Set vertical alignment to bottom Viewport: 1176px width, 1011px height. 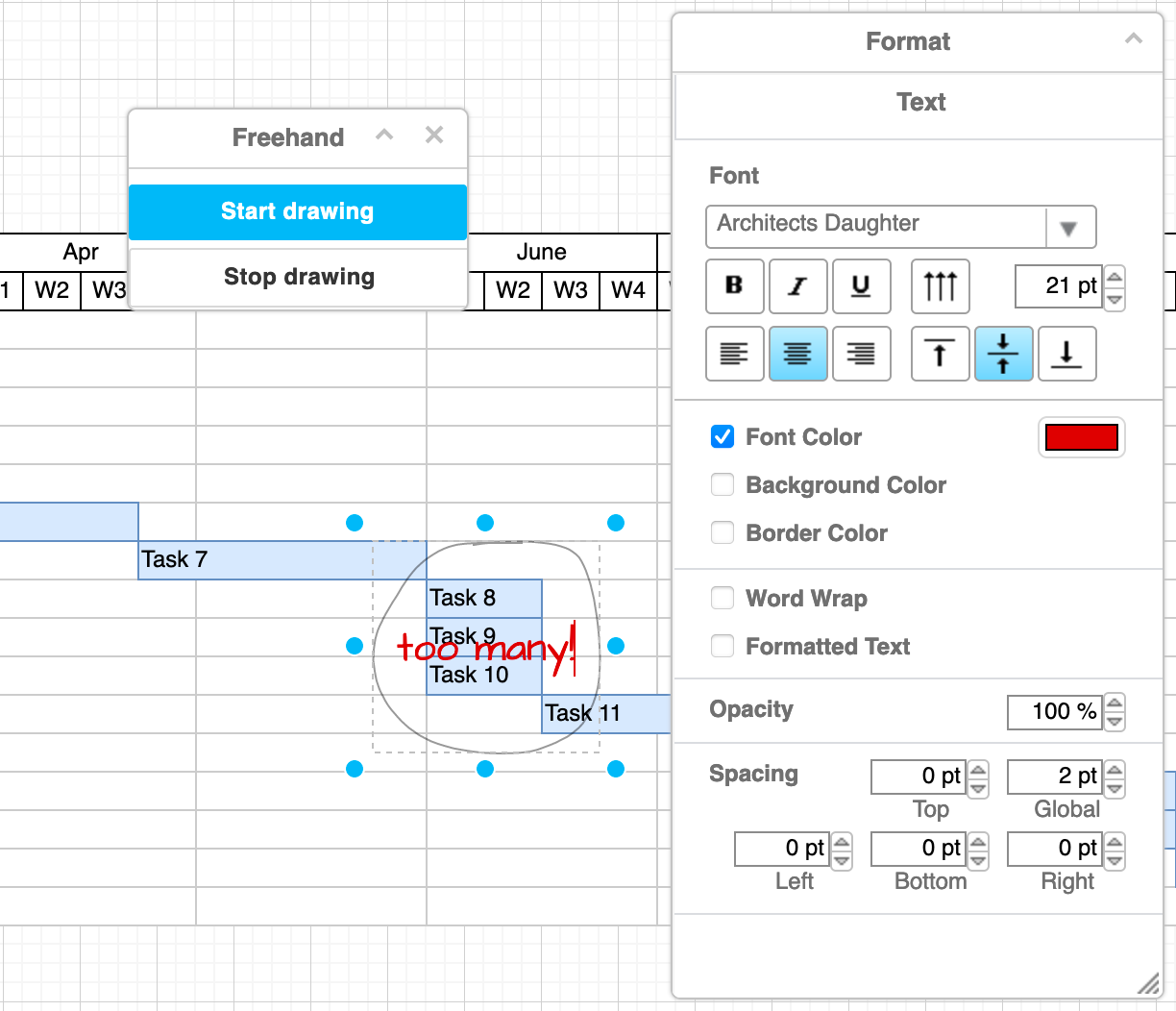(x=1066, y=354)
